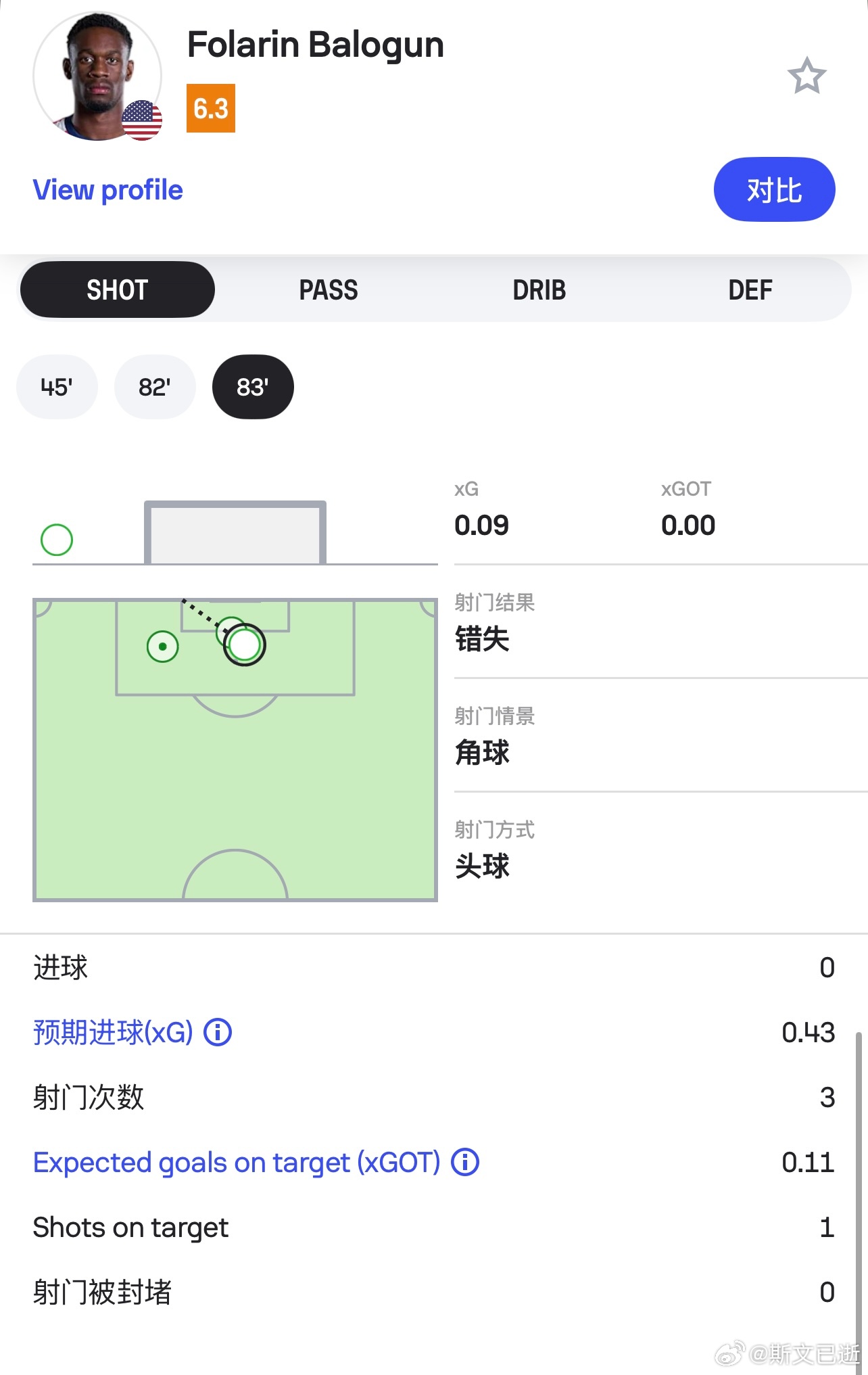The image size is (868, 1375).
Task: Tap Folarin Balogun's profile photo
Action: coord(97,76)
